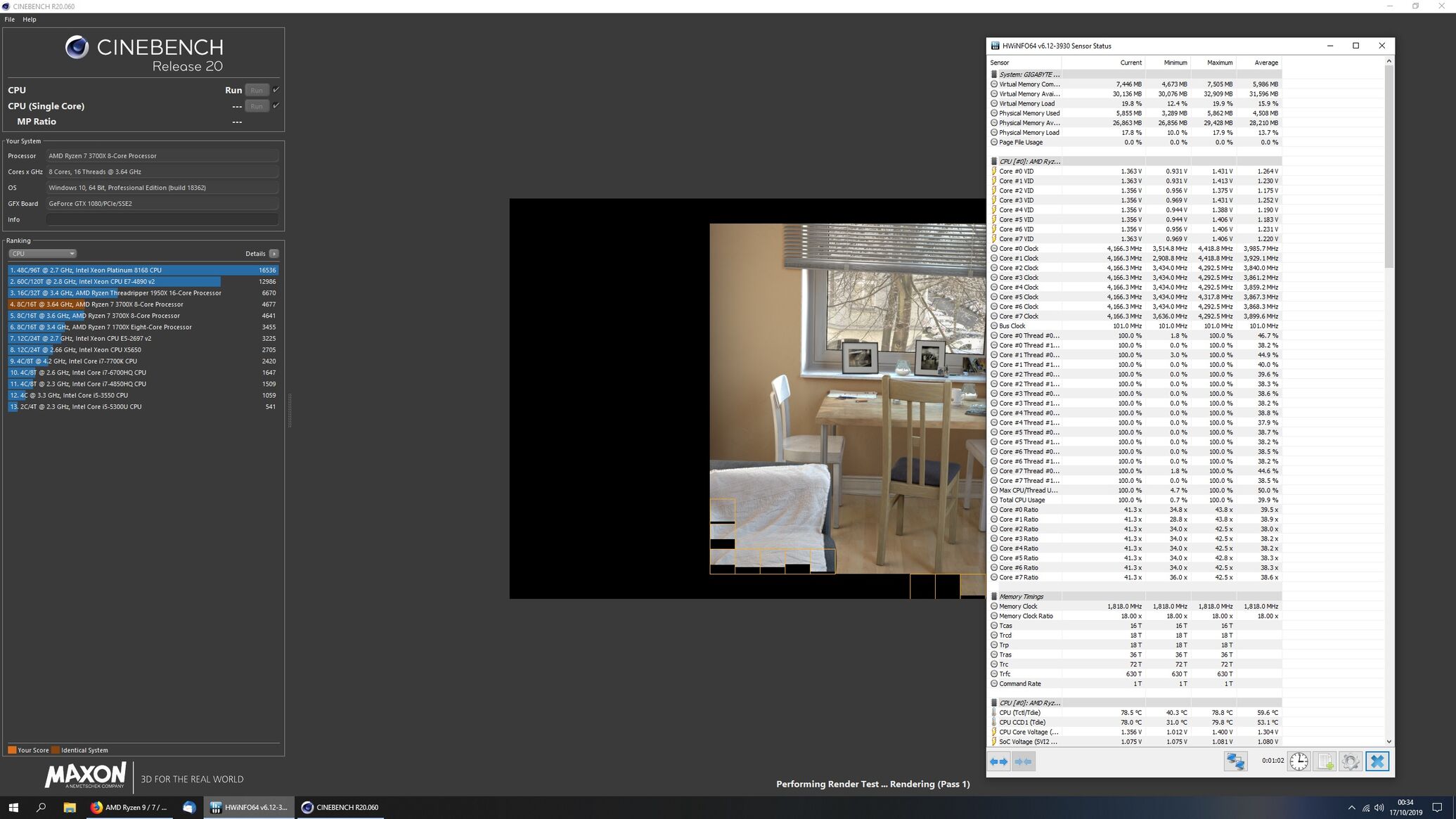Select the Threadripper 1950X ranking row

(143, 292)
